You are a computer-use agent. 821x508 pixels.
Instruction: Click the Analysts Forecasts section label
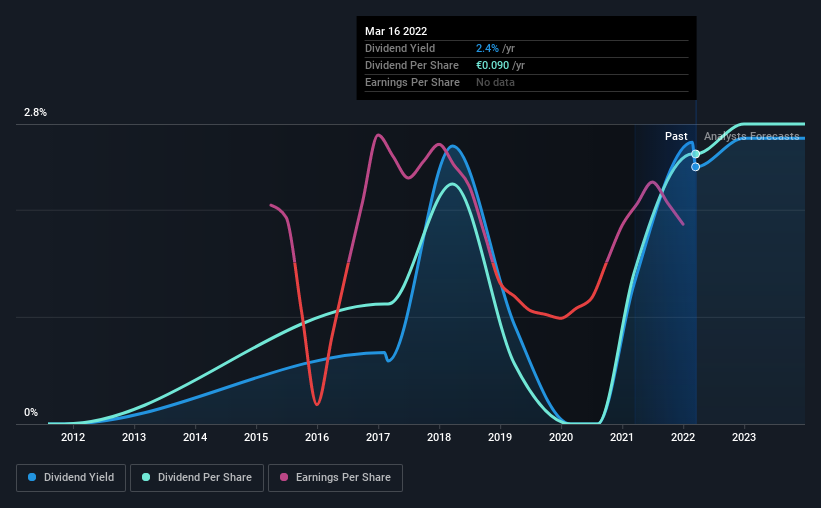click(751, 136)
